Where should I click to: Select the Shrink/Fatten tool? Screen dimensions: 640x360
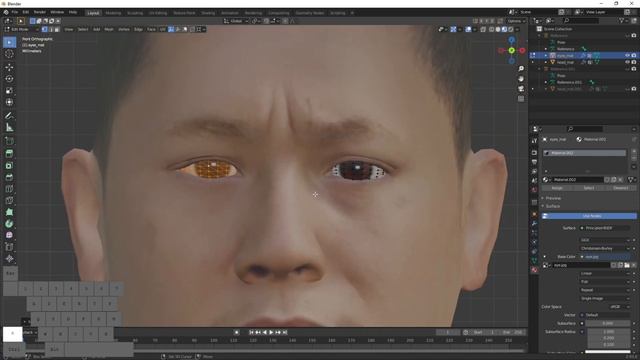point(9,258)
